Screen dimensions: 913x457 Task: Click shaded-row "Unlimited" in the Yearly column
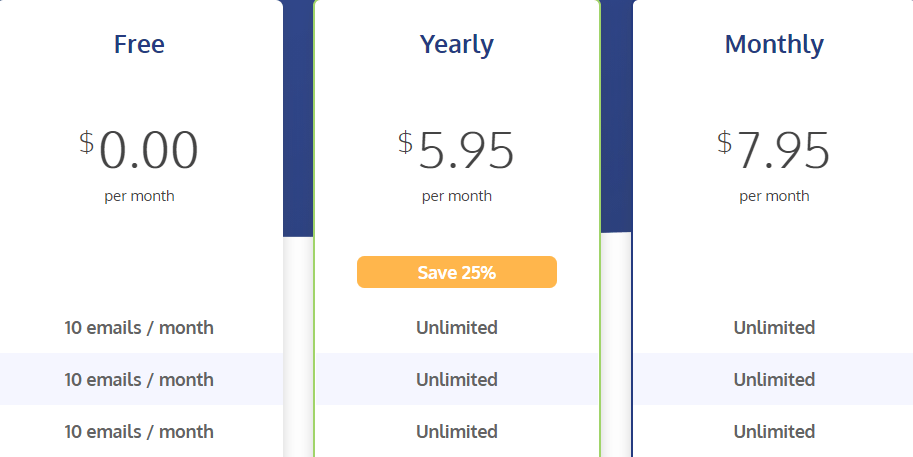(456, 379)
